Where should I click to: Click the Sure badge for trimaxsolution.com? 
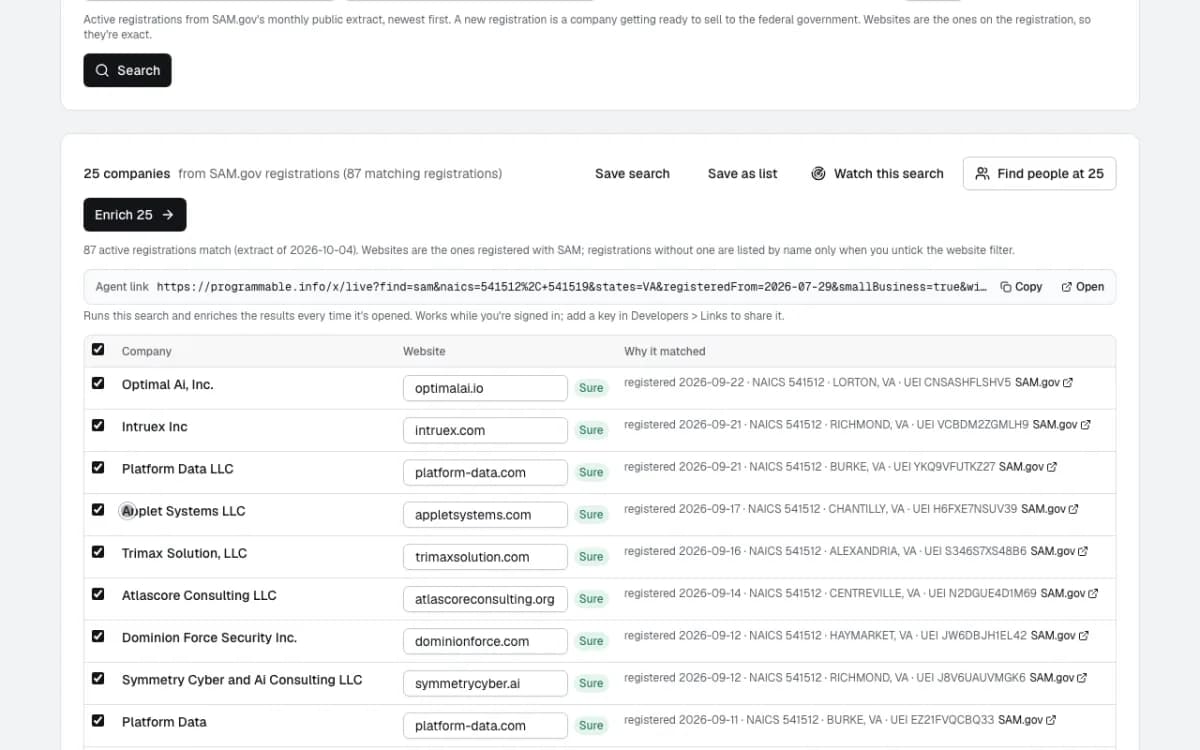coord(591,556)
